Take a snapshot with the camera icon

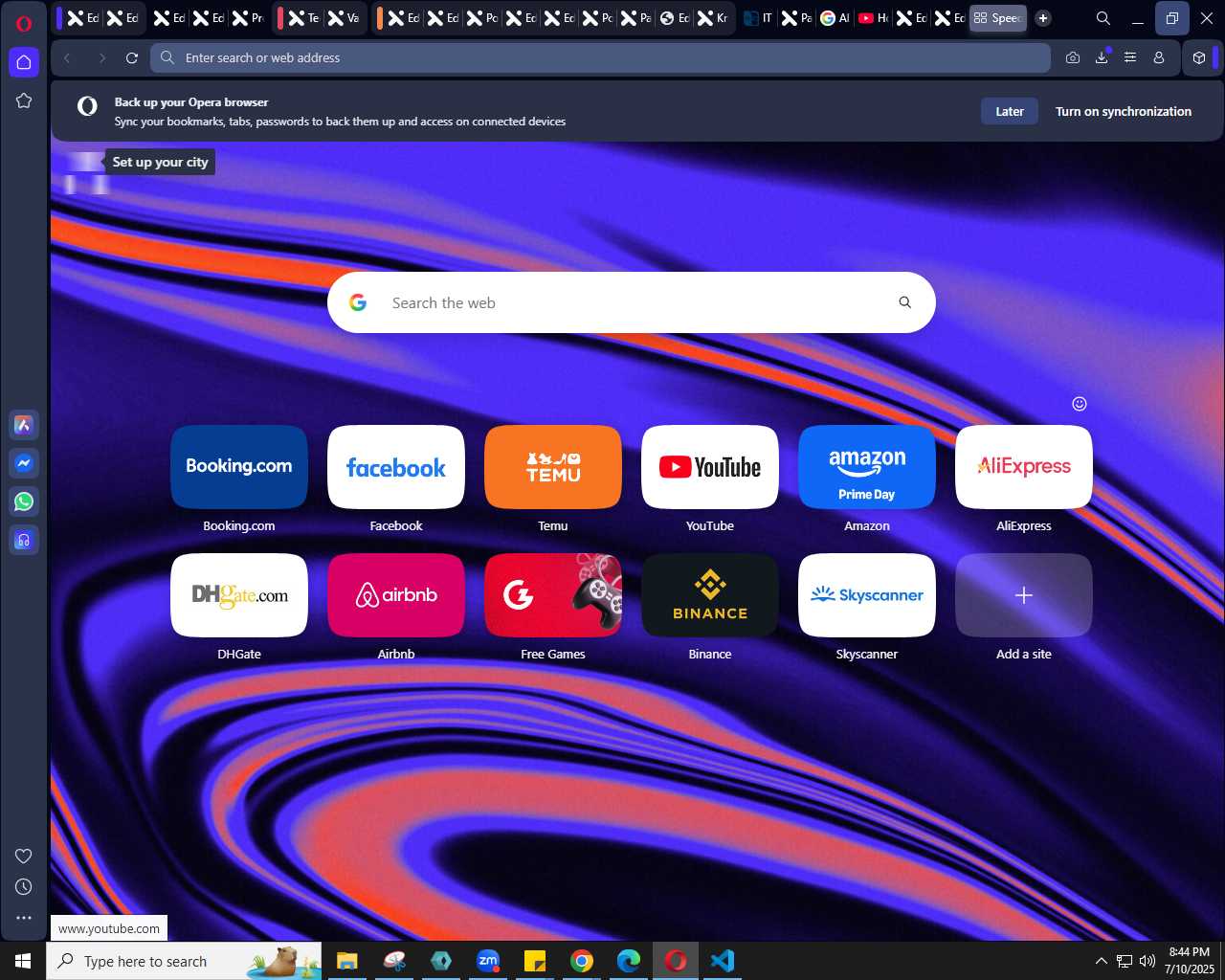pos(1073,57)
